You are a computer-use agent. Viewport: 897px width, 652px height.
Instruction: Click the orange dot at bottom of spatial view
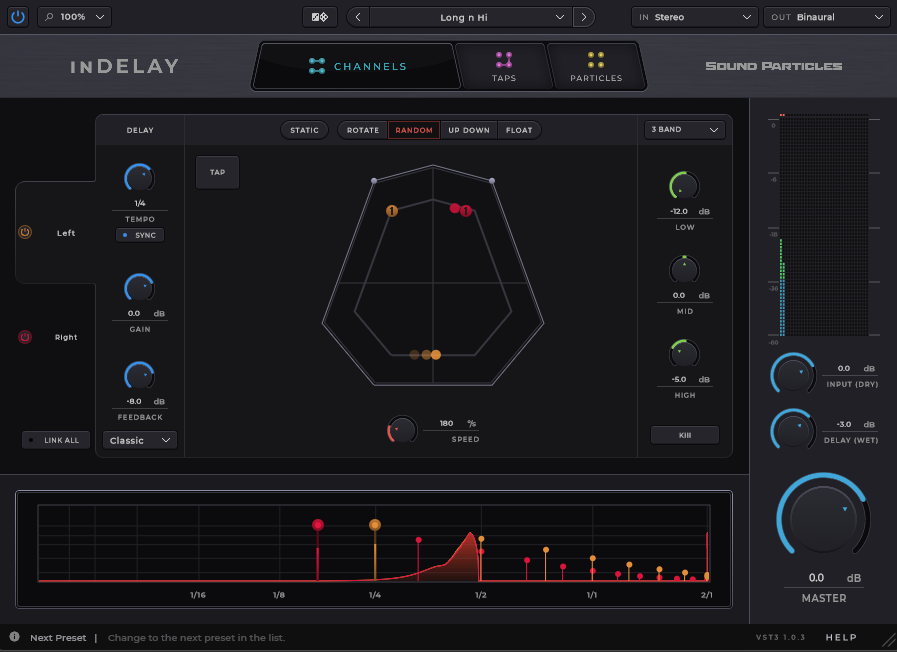tap(436, 355)
